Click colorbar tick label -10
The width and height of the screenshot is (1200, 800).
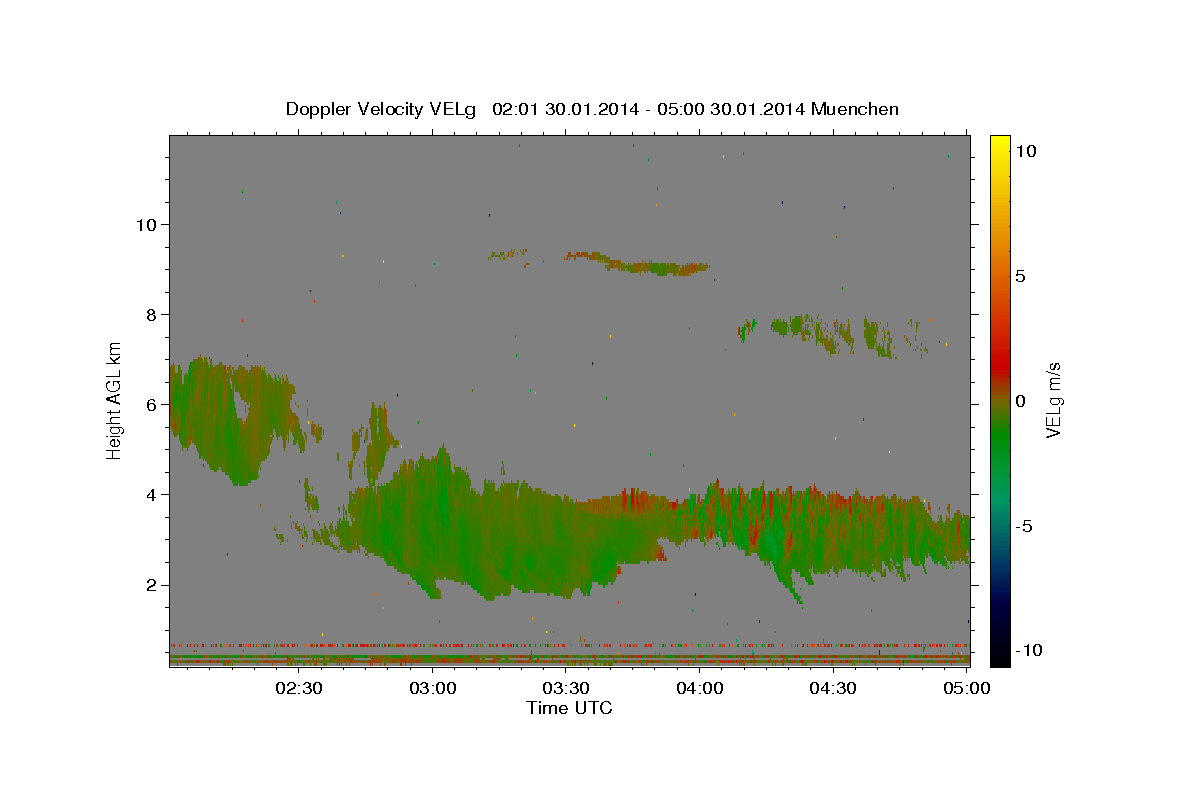[1027, 650]
